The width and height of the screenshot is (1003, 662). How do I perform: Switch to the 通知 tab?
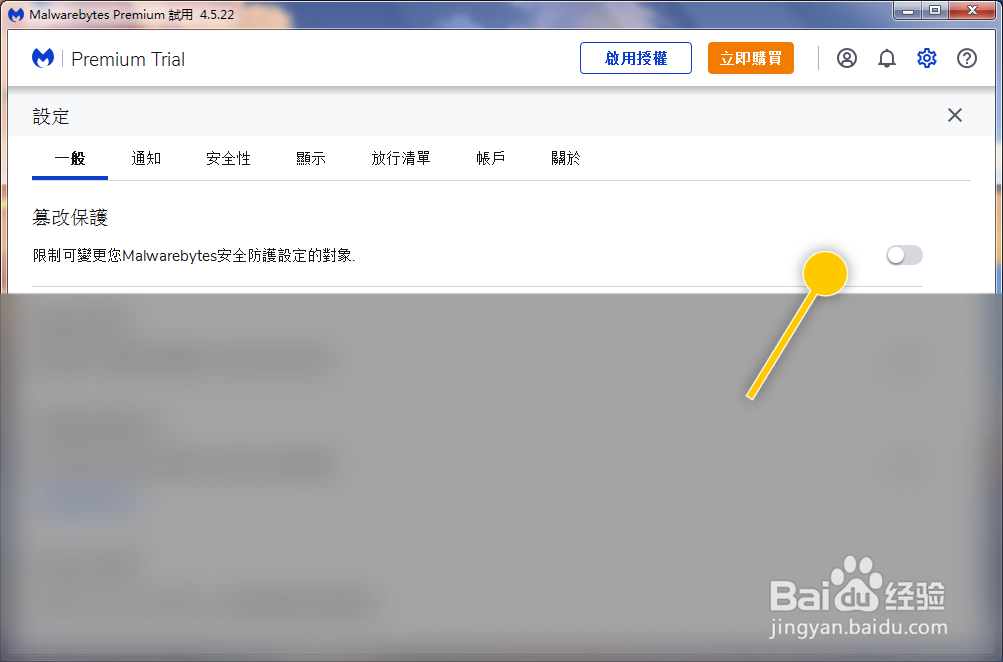point(146,159)
